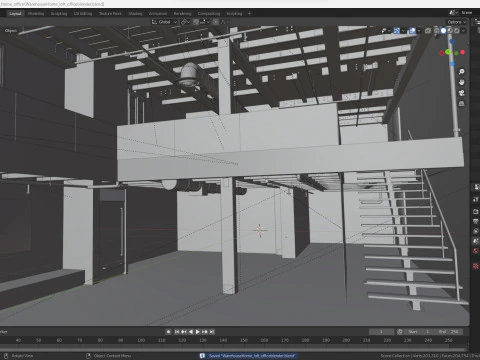Toggle the preview range clock icon
The width and height of the screenshot is (480, 360).
point(400,332)
